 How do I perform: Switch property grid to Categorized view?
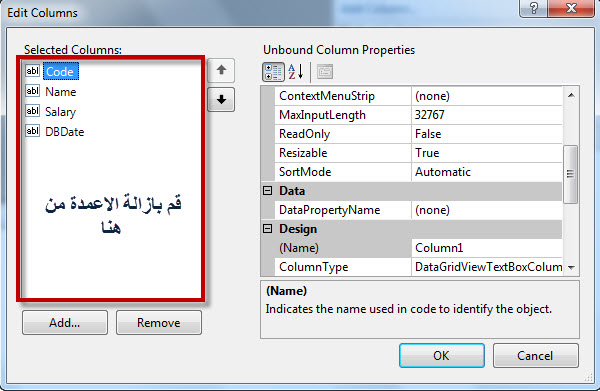[x=273, y=72]
